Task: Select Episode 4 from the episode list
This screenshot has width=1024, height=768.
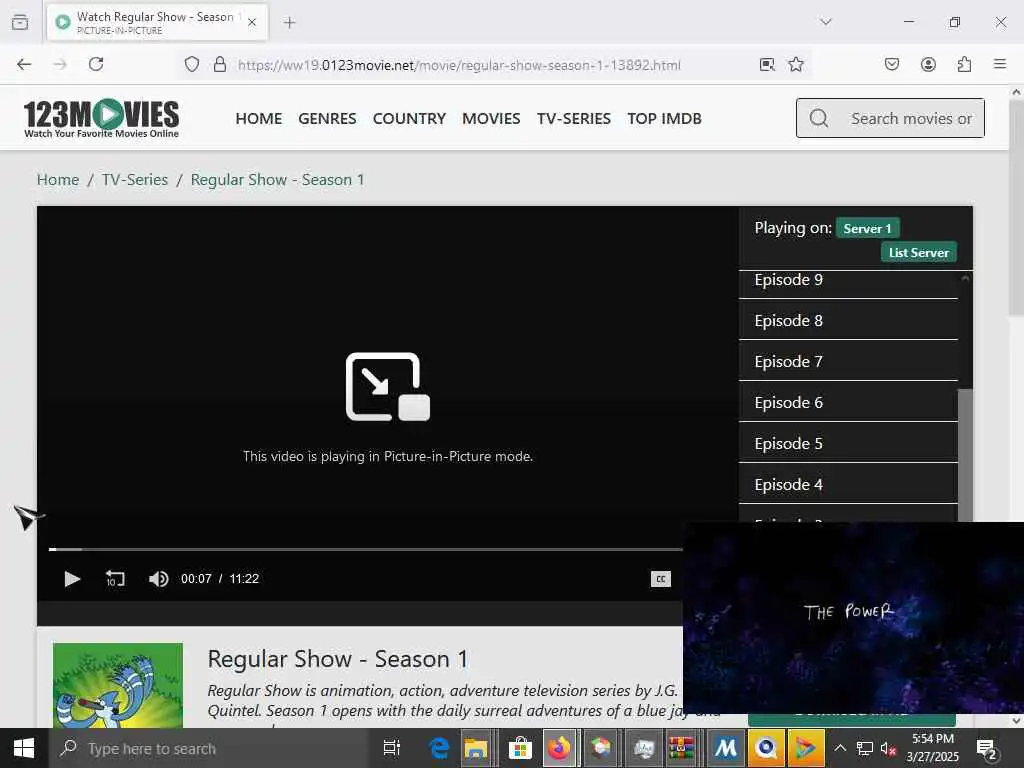Action: click(x=848, y=485)
